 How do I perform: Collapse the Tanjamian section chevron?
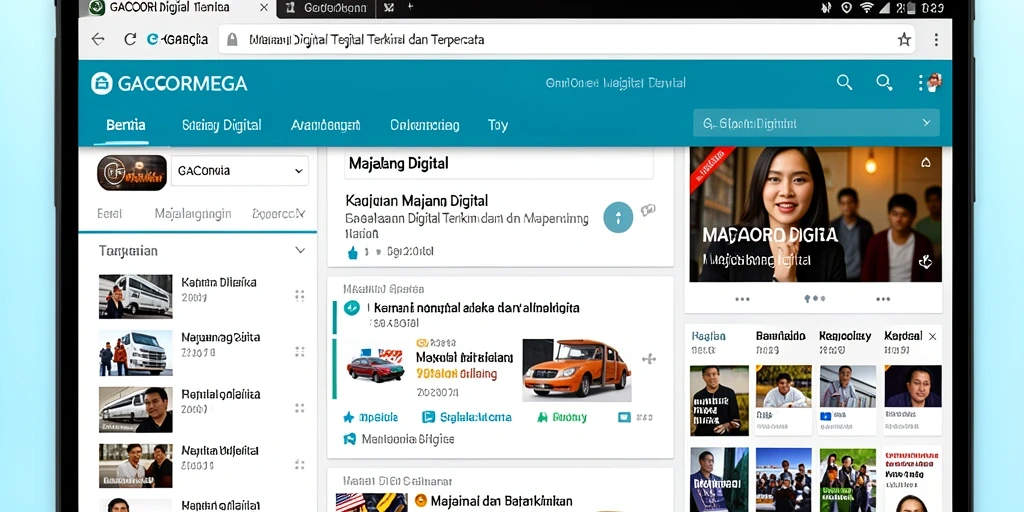[300, 250]
